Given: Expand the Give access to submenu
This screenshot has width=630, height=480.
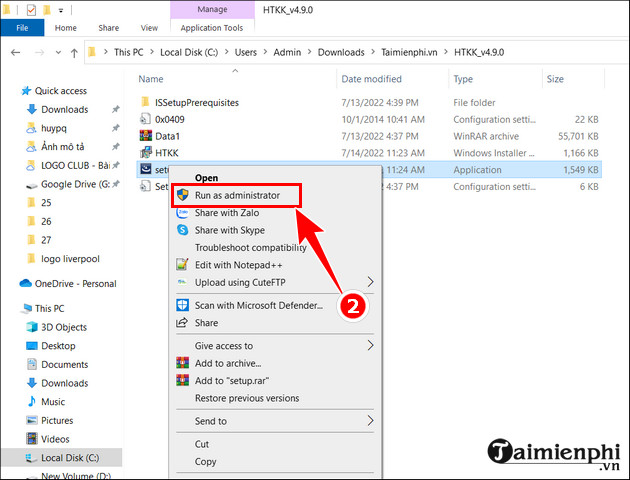Looking at the screenshot, I should [x=371, y=346].
